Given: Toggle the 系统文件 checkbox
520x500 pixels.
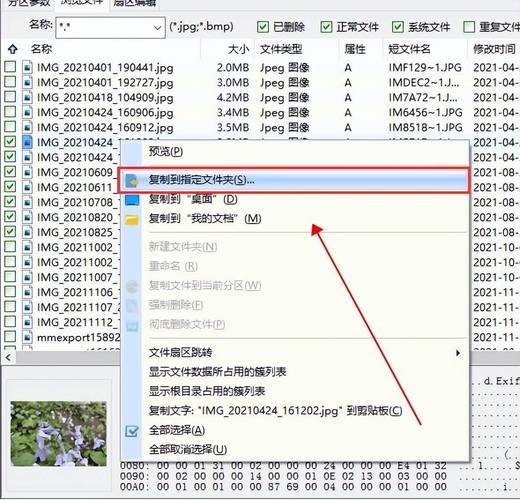Looking at the screenshot, I should coord(398,27).
